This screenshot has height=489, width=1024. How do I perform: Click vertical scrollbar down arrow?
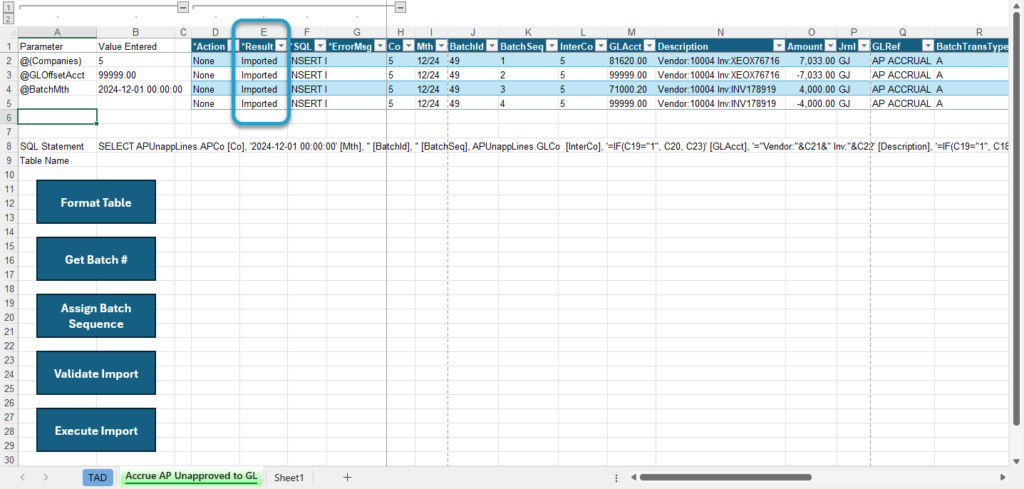(1017, 461)
